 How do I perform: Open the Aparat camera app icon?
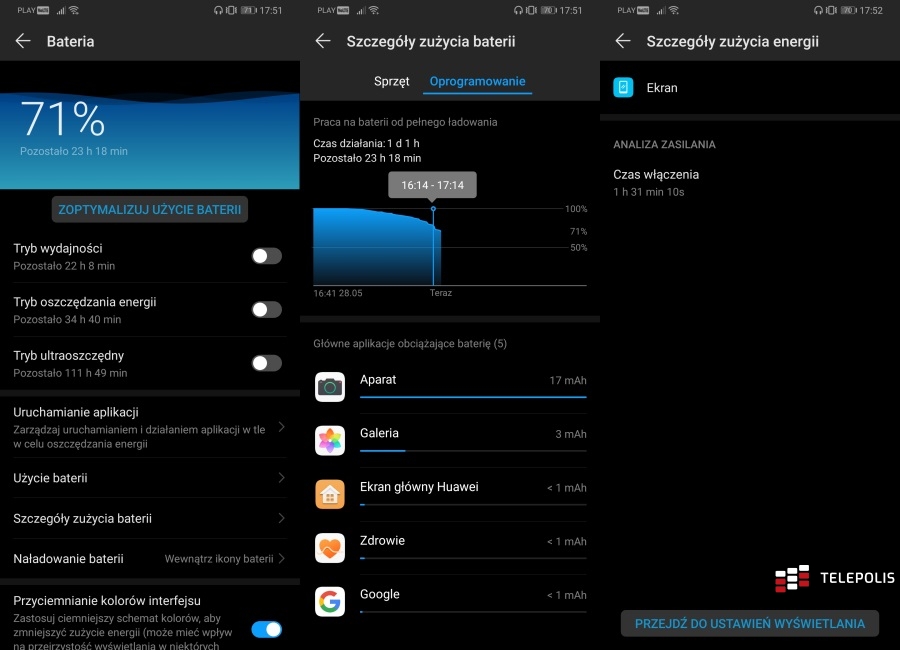[330, 387]
